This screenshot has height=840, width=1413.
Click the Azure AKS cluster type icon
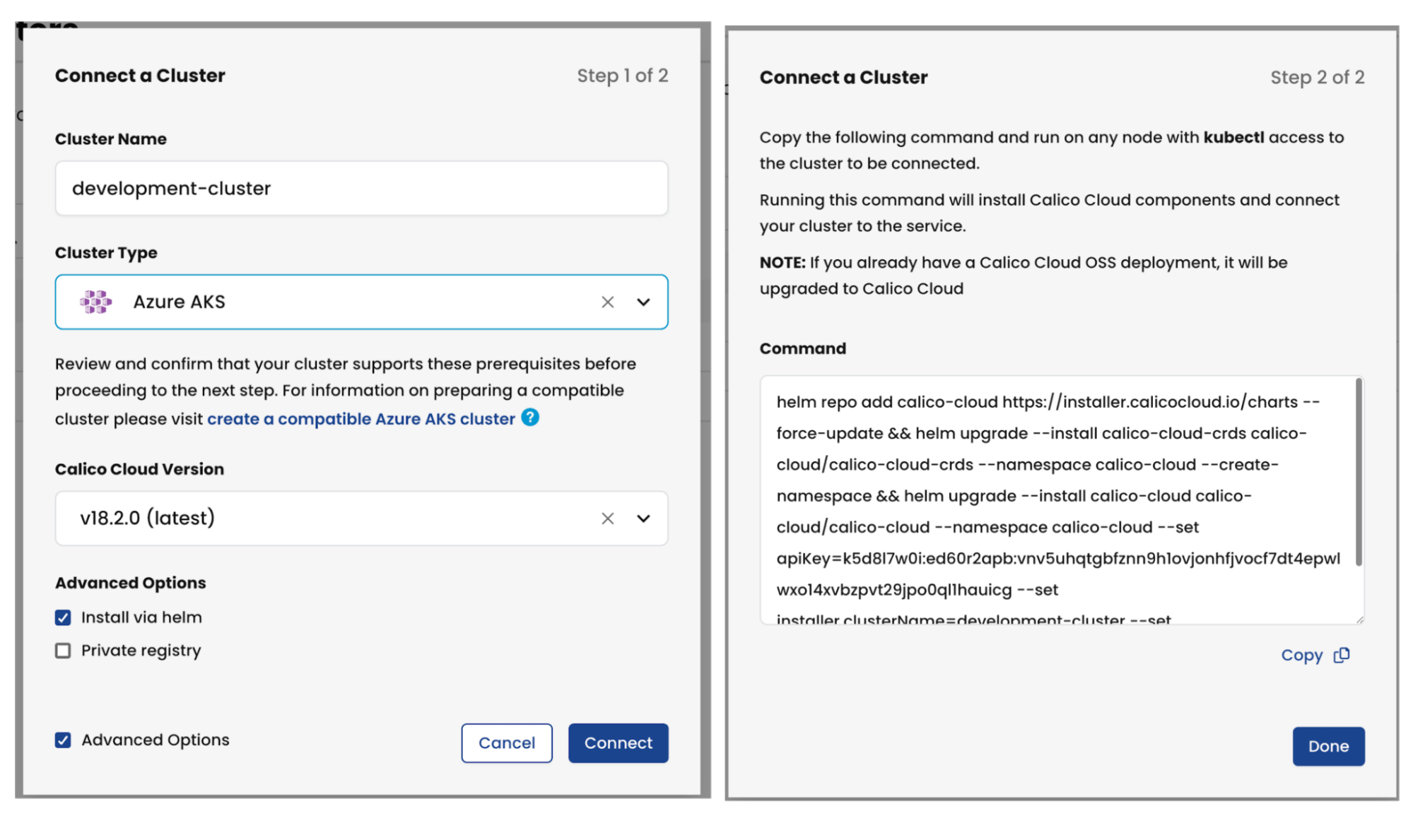(95, 302)
